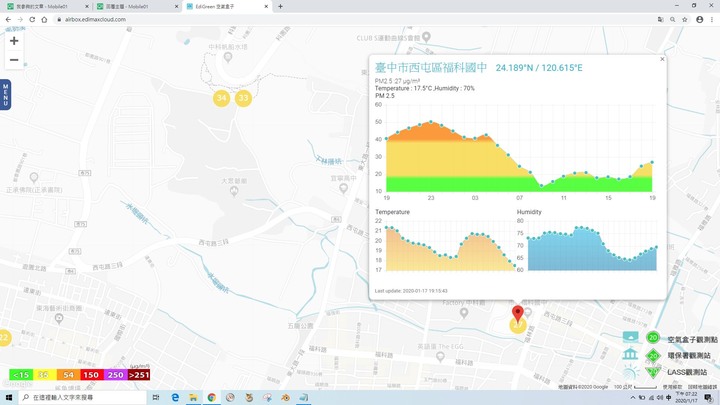Click the Windows taskbar search box
This screenshot has height=405, width=720.
click(x=82, y=397)
